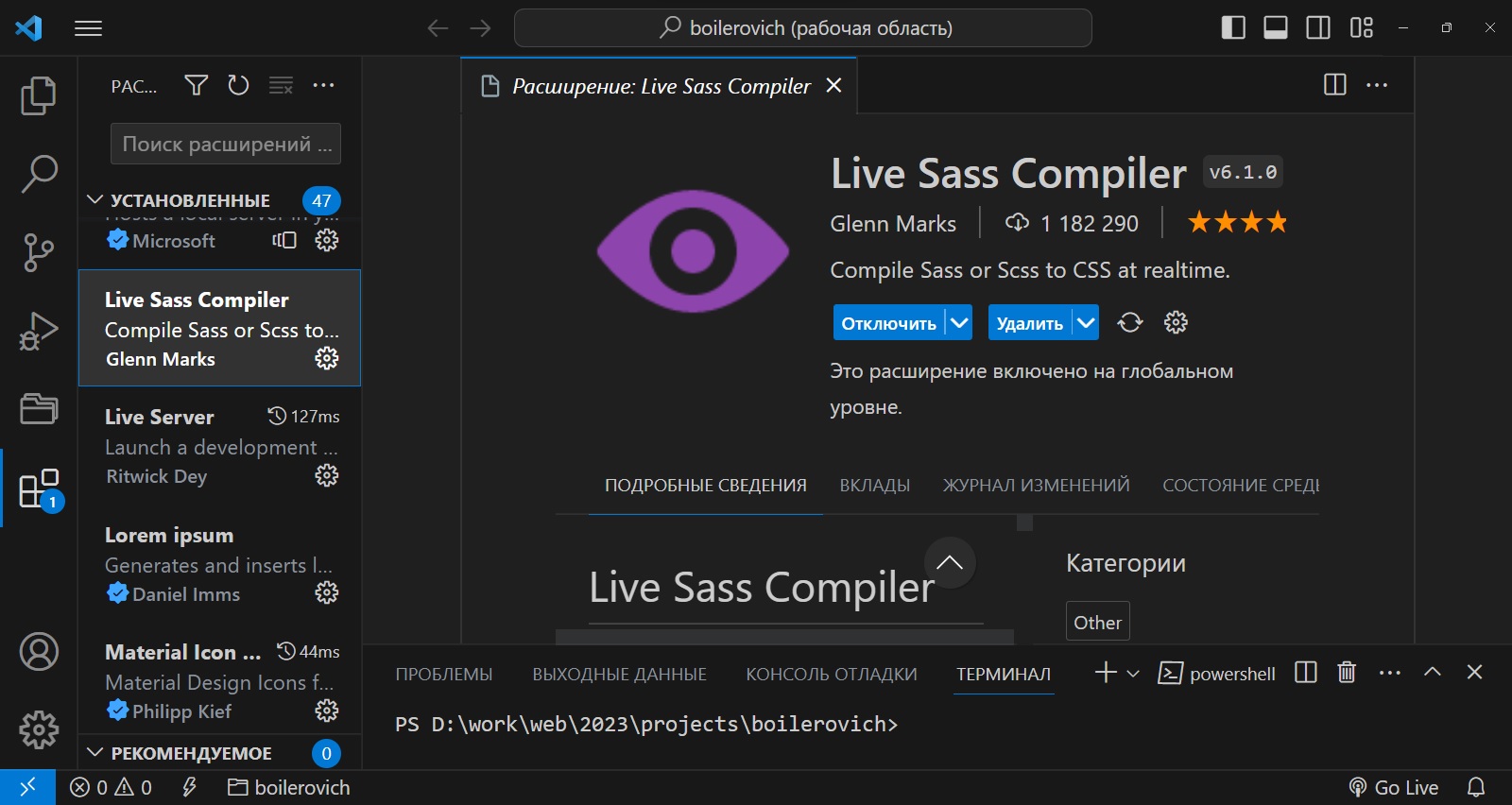Focus the Поиск расширений search box
Viewport: 1512px width, 805px height.
(226, 144)
